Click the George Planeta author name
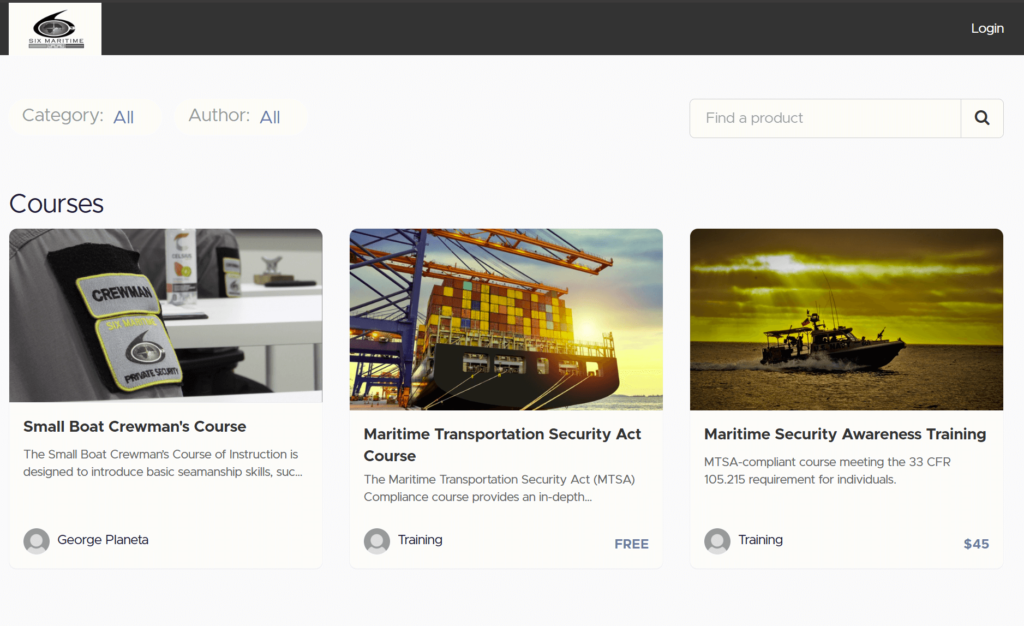 point(103,540)
